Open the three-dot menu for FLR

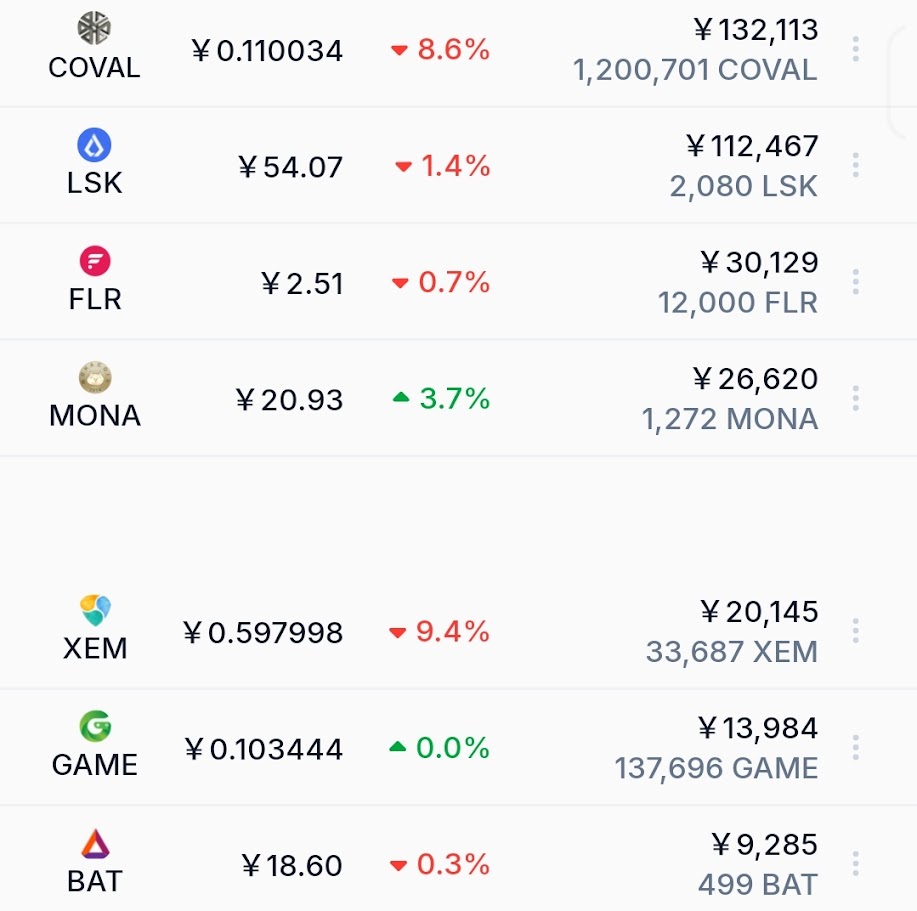click(855, 282)
